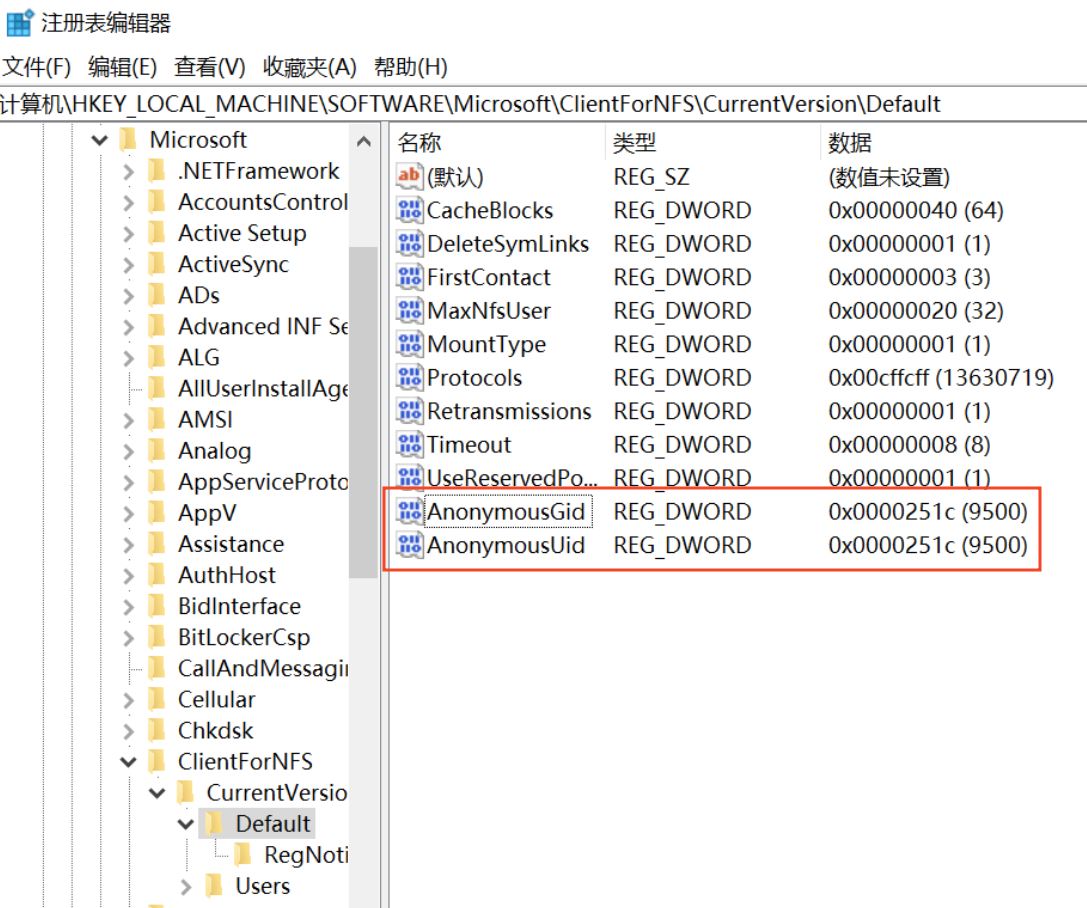This screenshot has height=908, width=1087.
Task: Open the 查看(V) view menu
Action: 210,67
